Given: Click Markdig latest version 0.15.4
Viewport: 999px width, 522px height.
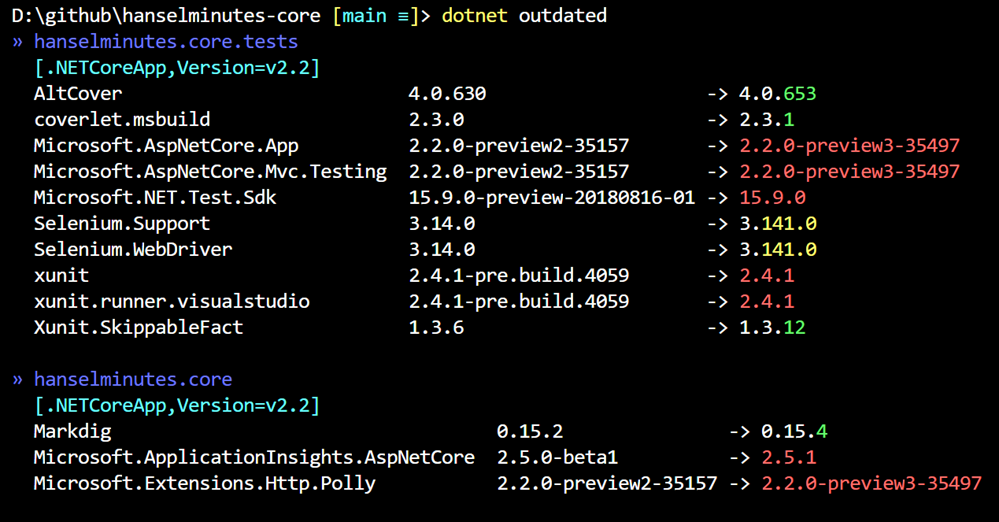Looking at the screenshot, I should [794, 431].
